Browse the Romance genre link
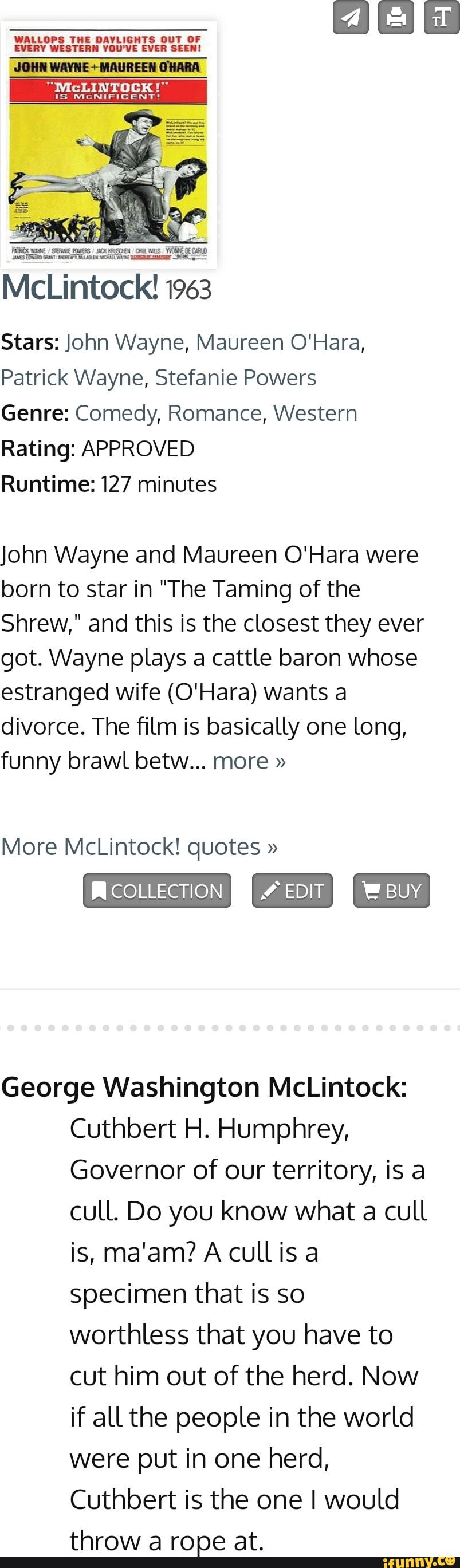 coord(214,413)
